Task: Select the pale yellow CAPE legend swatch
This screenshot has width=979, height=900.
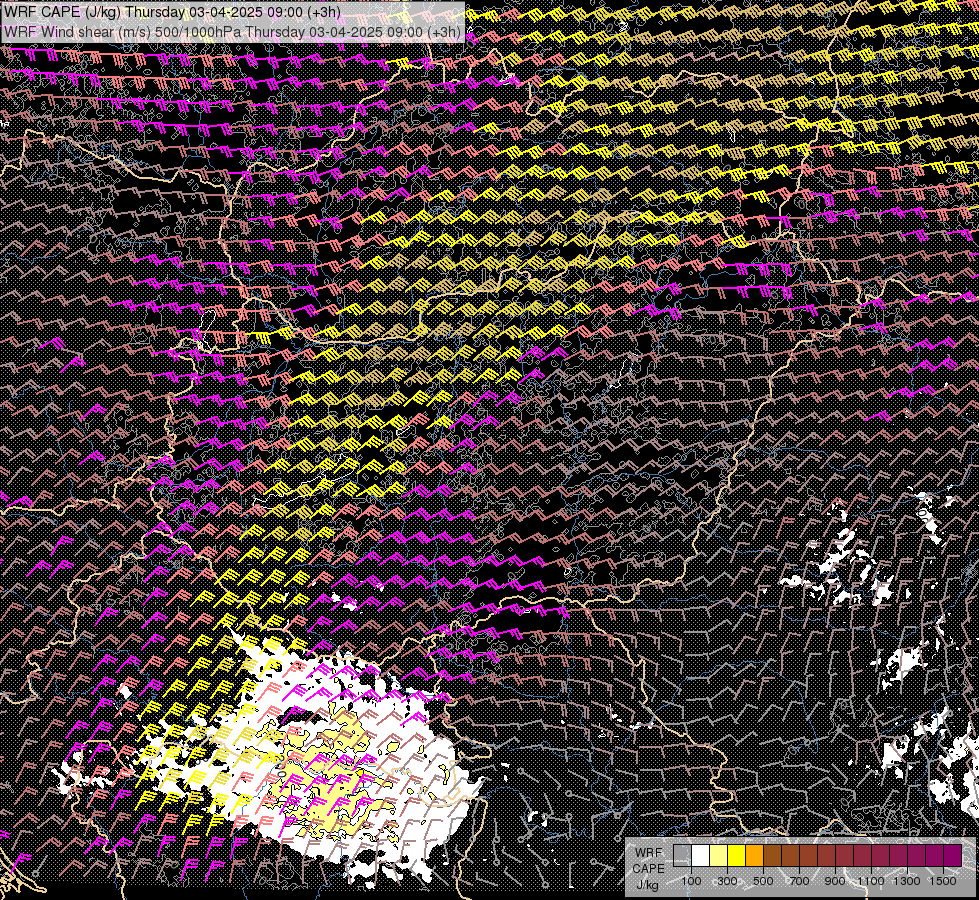Action: click(719, 855)
